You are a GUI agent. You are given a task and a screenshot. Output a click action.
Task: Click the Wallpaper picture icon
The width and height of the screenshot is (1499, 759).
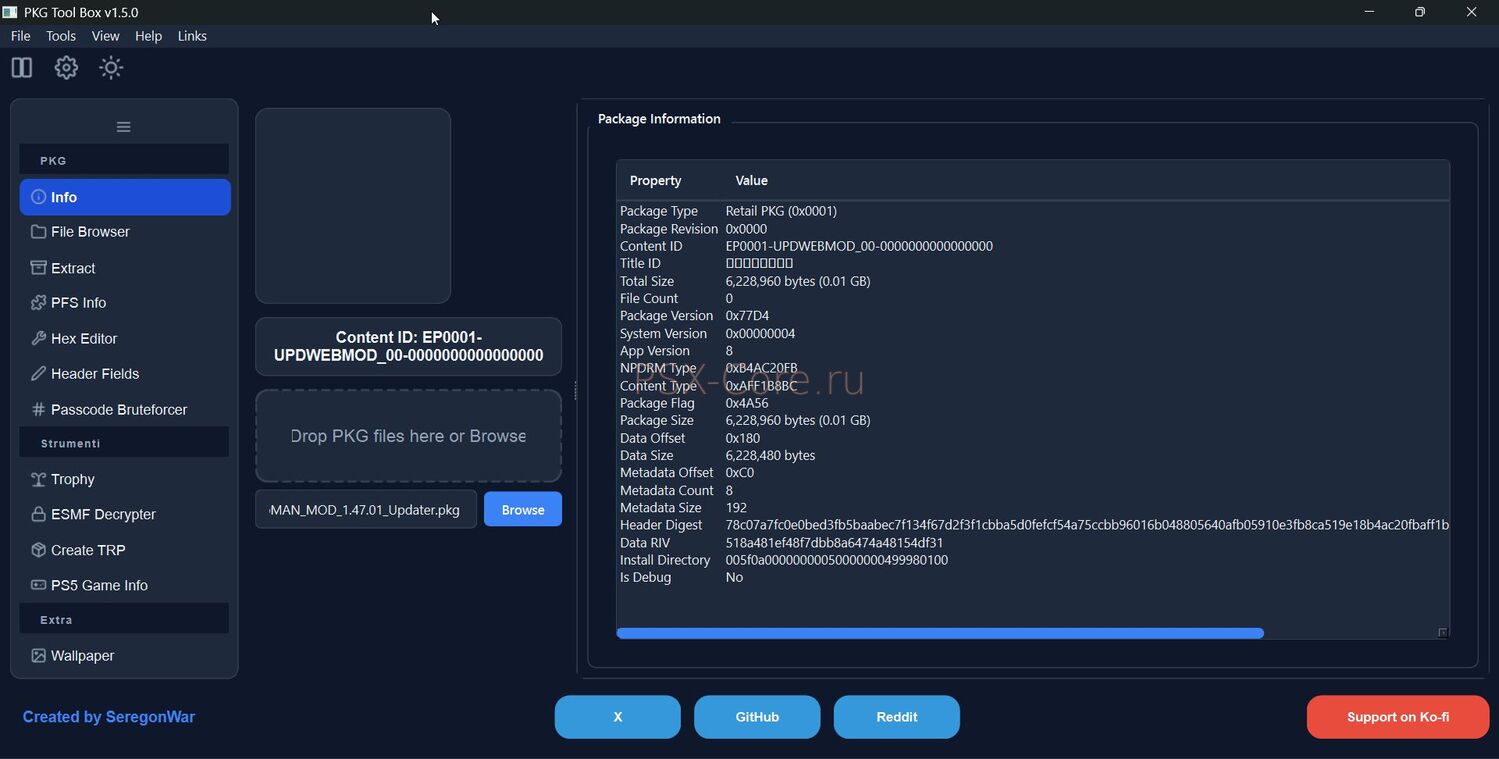pyautogui.click(x=38, y=656)
